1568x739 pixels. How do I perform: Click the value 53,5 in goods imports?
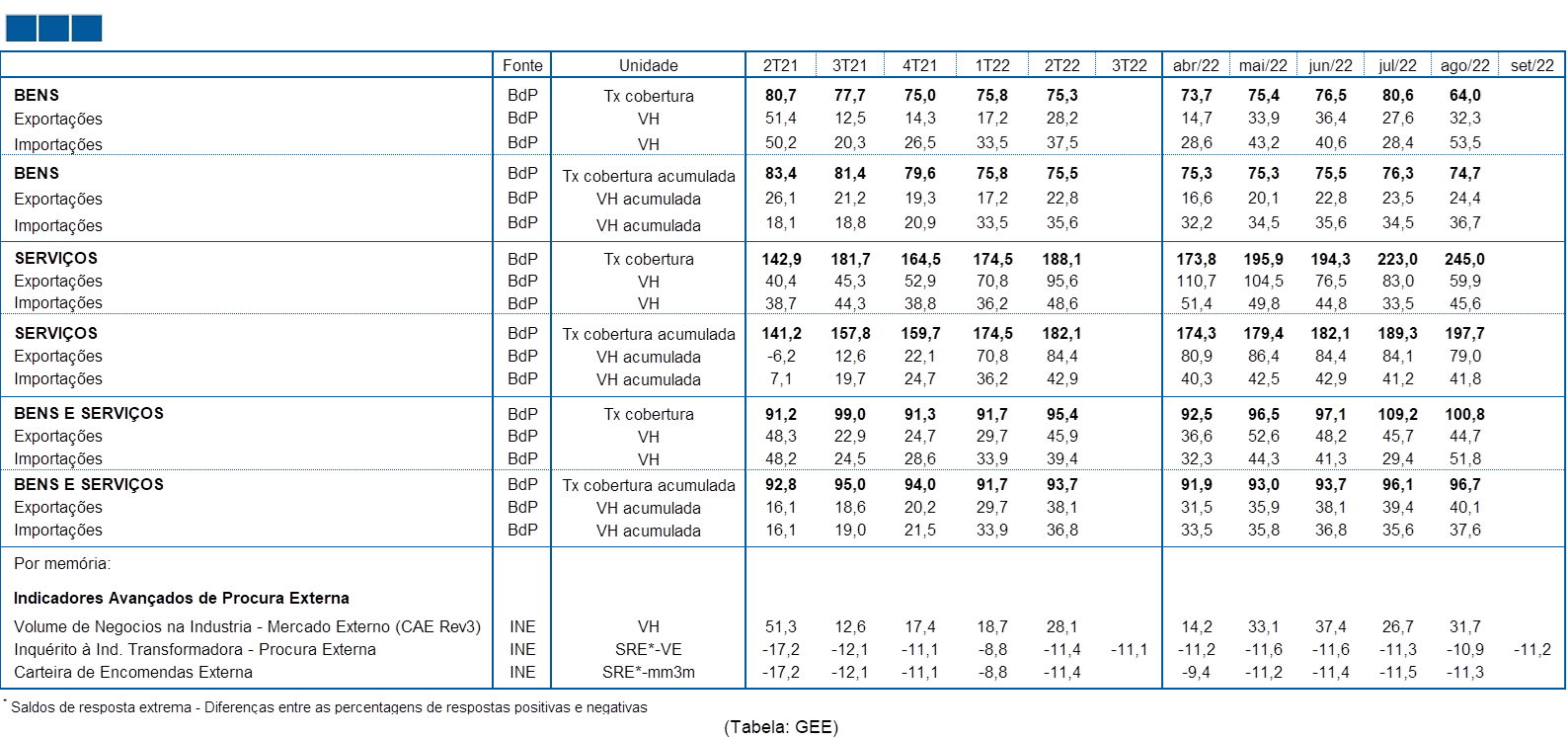coord(1464,142)
